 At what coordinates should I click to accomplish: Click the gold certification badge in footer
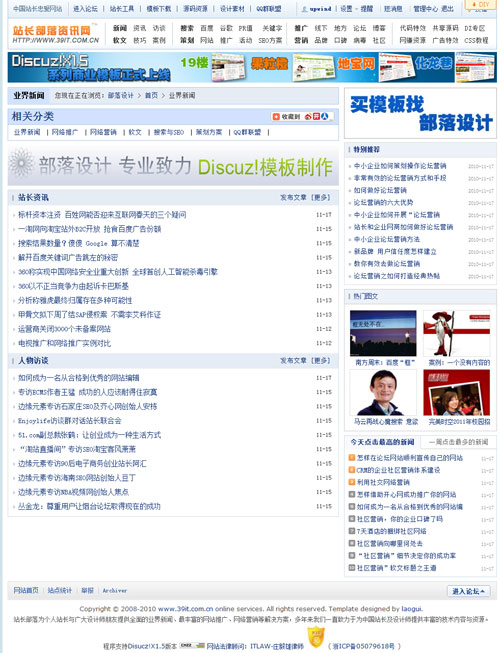(x=316, y=638)
